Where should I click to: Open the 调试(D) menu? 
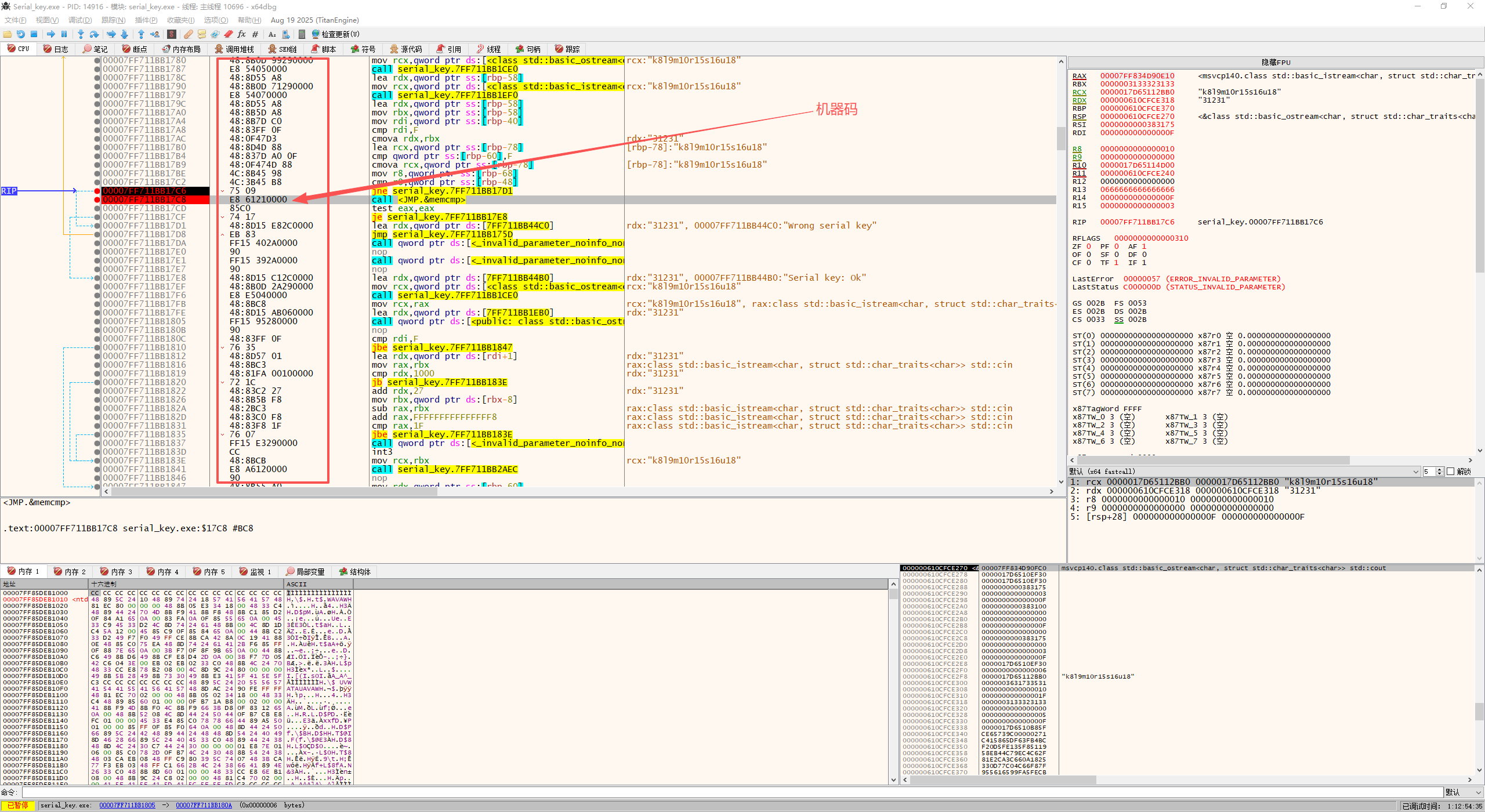80,20
